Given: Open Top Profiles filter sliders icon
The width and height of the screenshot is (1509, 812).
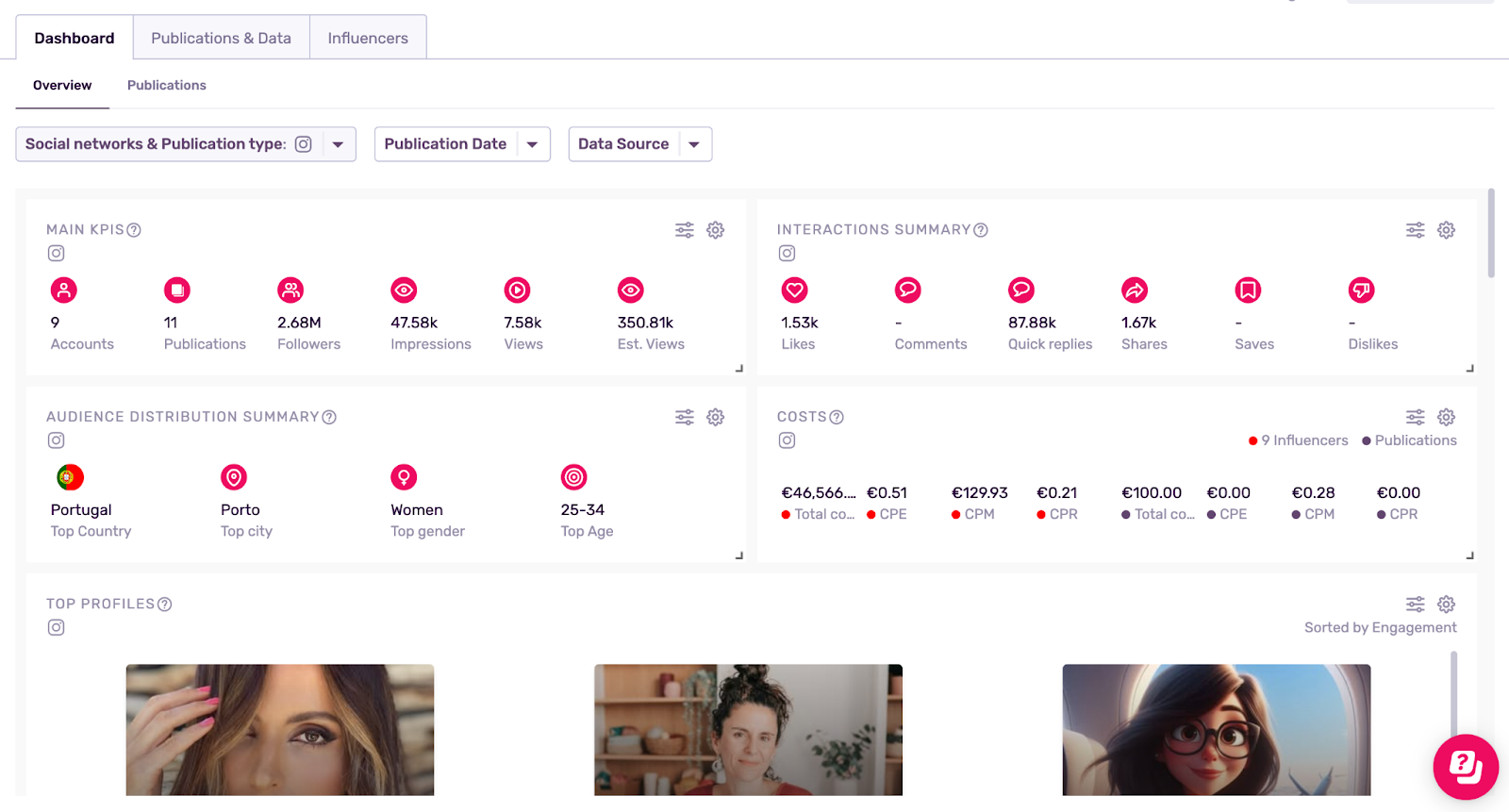Looking at the screenshot, I should [1415, 605].
